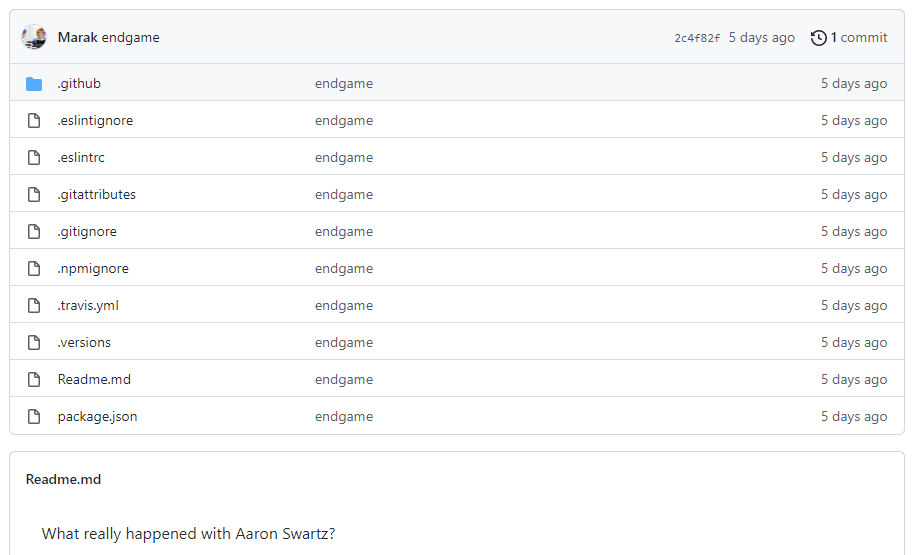Click endgame commit message for .travis.yml

coord(343,306)
